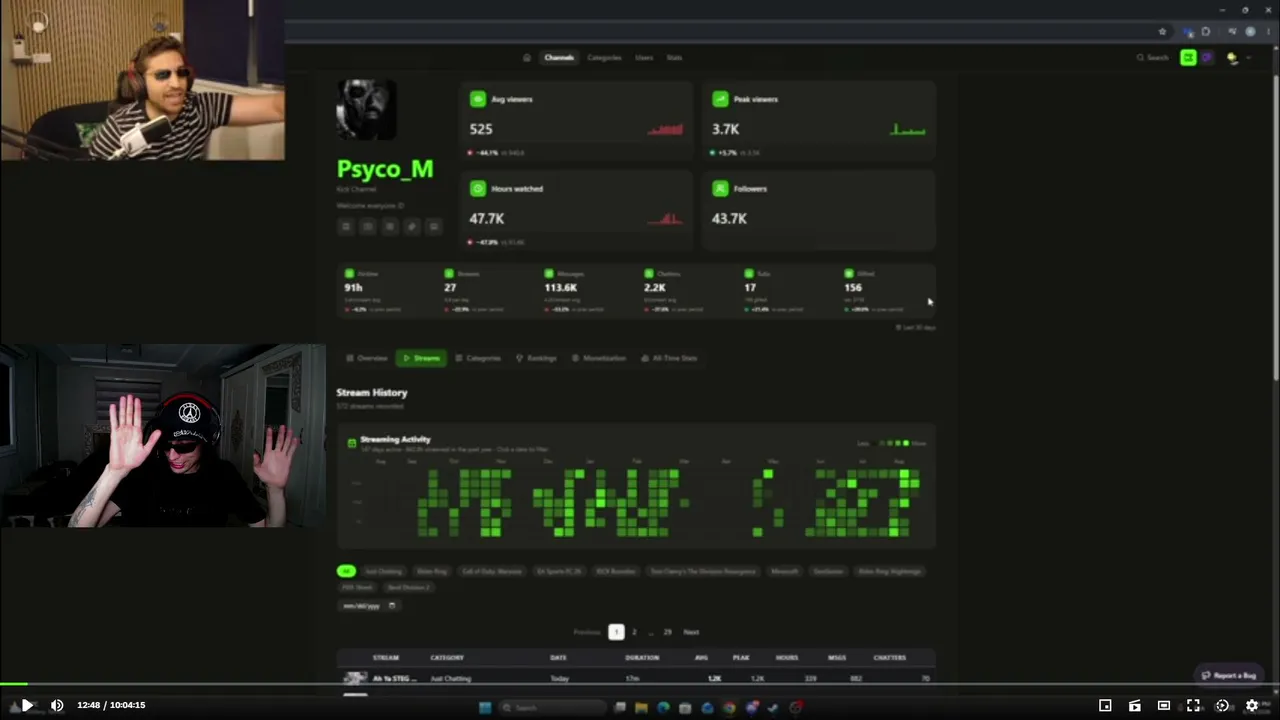Filter streams by Minecraft chip
Image resolution: width=1280 pixels, height=720 pixels.
(x=785, y=571)
